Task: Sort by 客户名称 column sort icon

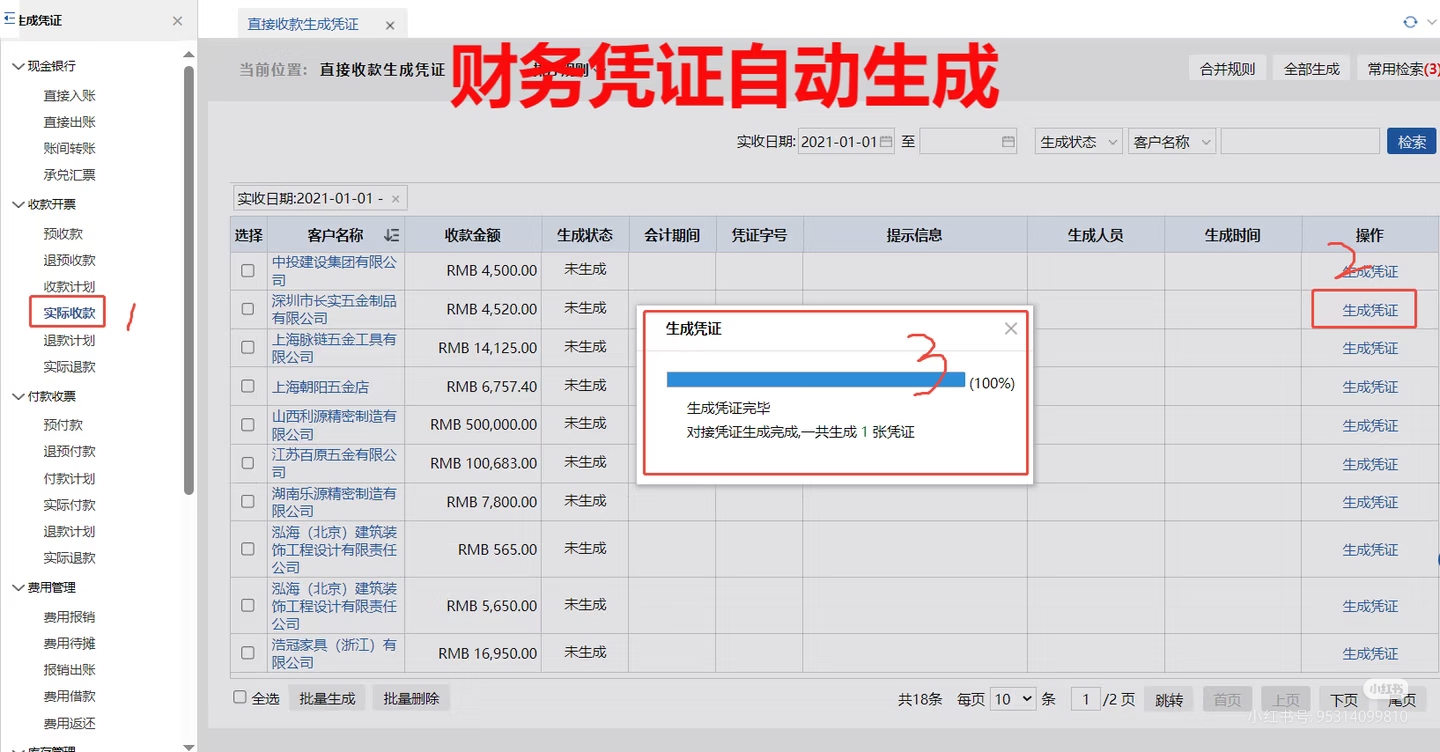Action: pos(391,235)
